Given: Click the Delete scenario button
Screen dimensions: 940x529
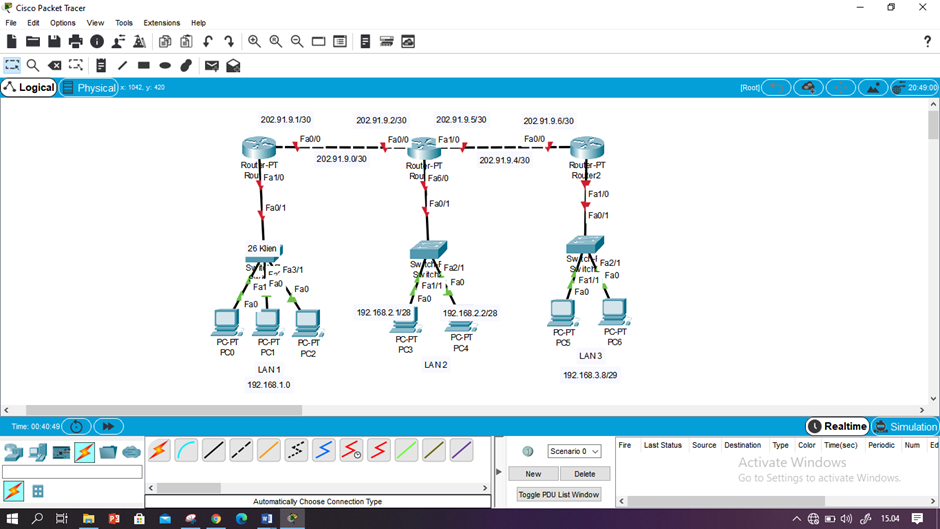Looking at the screenshot, I should coord(585,474).
